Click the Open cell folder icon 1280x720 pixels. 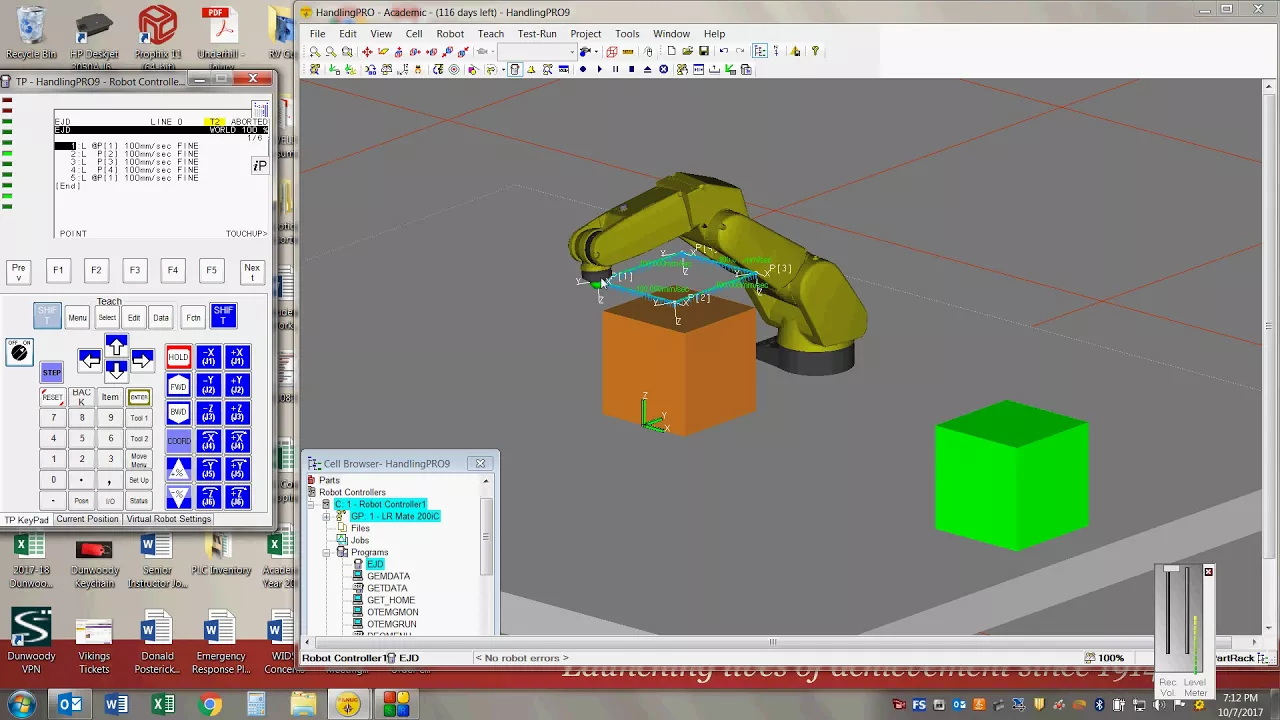click(x=687, y=51)
